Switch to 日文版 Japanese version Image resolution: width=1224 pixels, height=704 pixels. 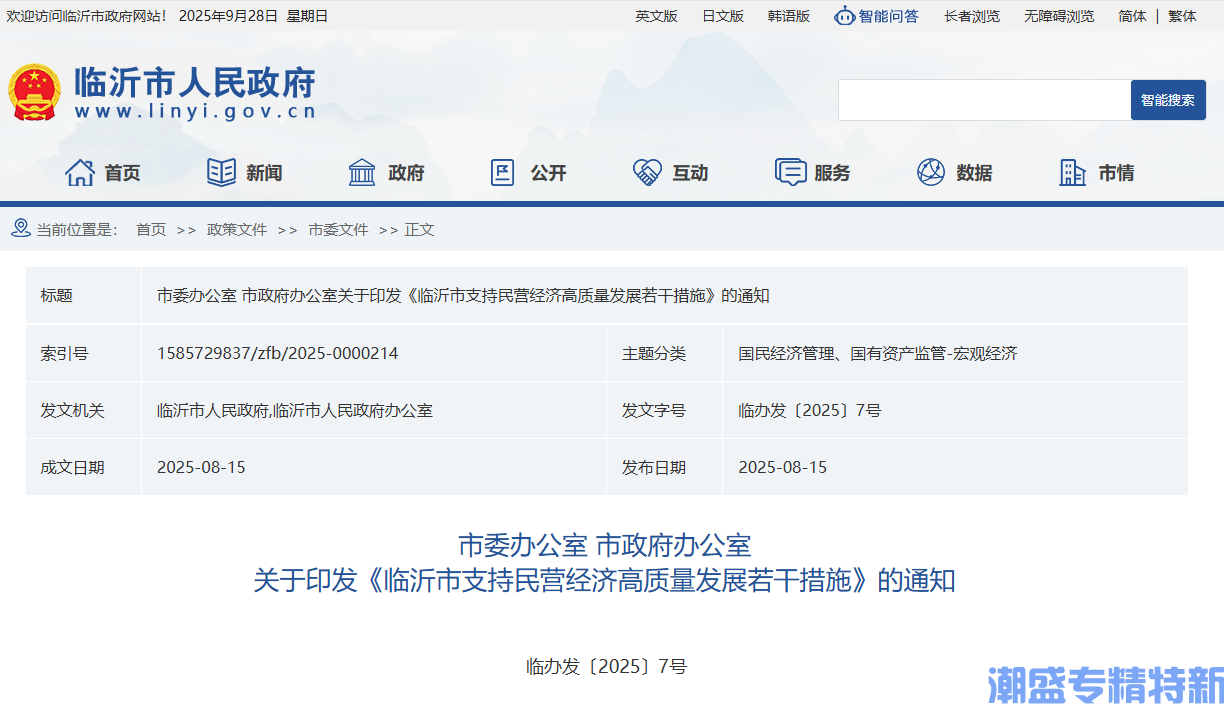[x=723, y=16]
